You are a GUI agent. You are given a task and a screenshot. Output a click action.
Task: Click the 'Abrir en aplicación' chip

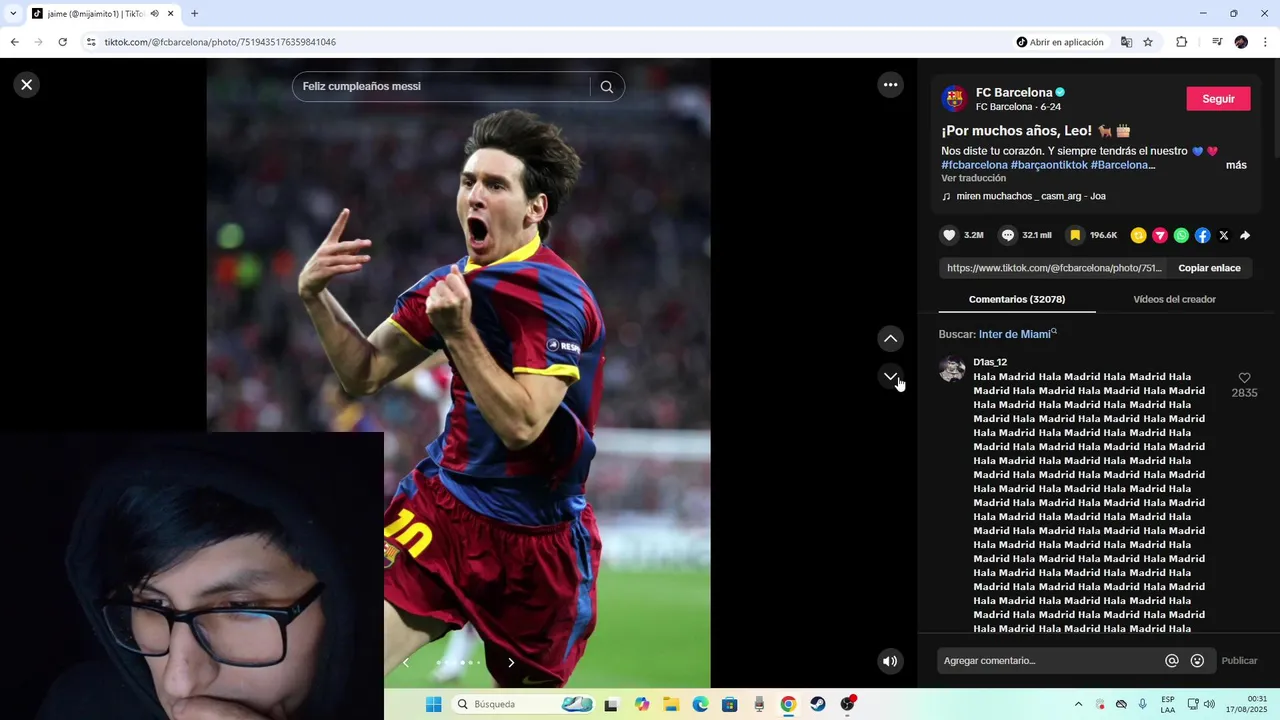pos(1060,42)
